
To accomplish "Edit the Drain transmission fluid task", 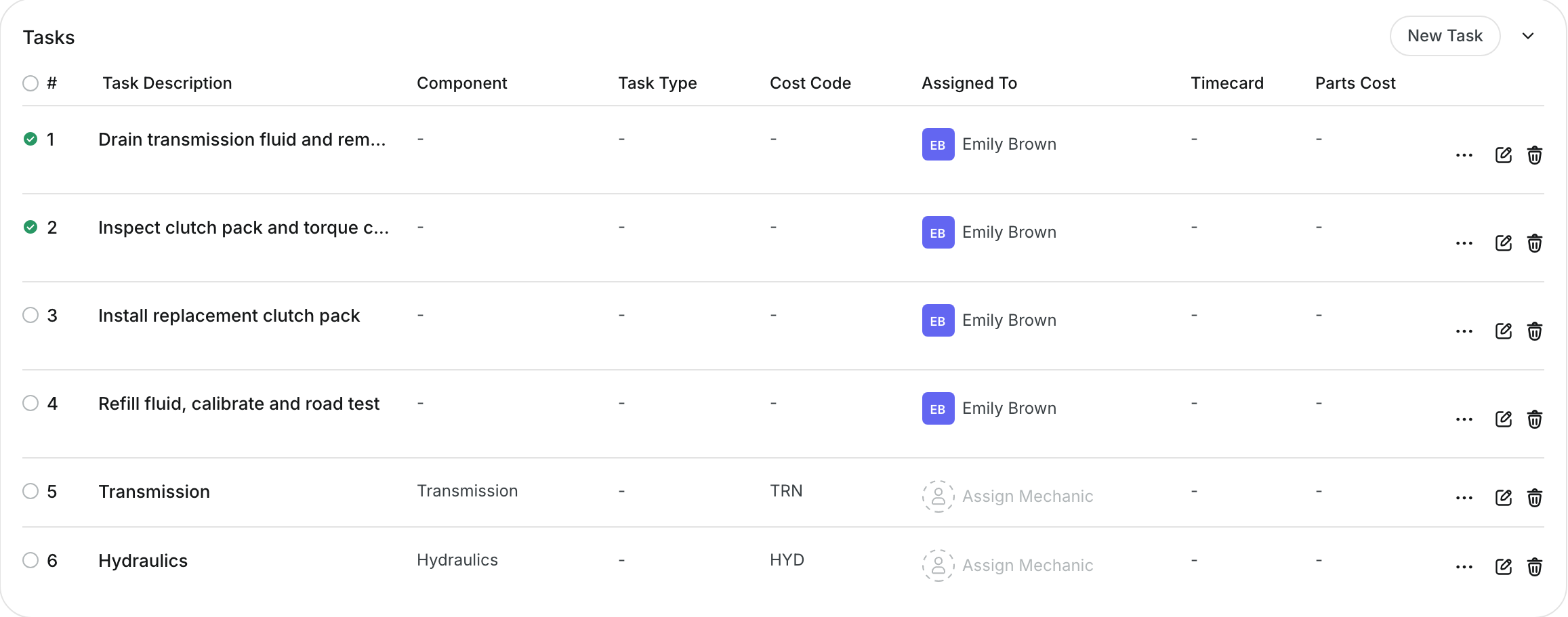I will (x=1503, y=155).
